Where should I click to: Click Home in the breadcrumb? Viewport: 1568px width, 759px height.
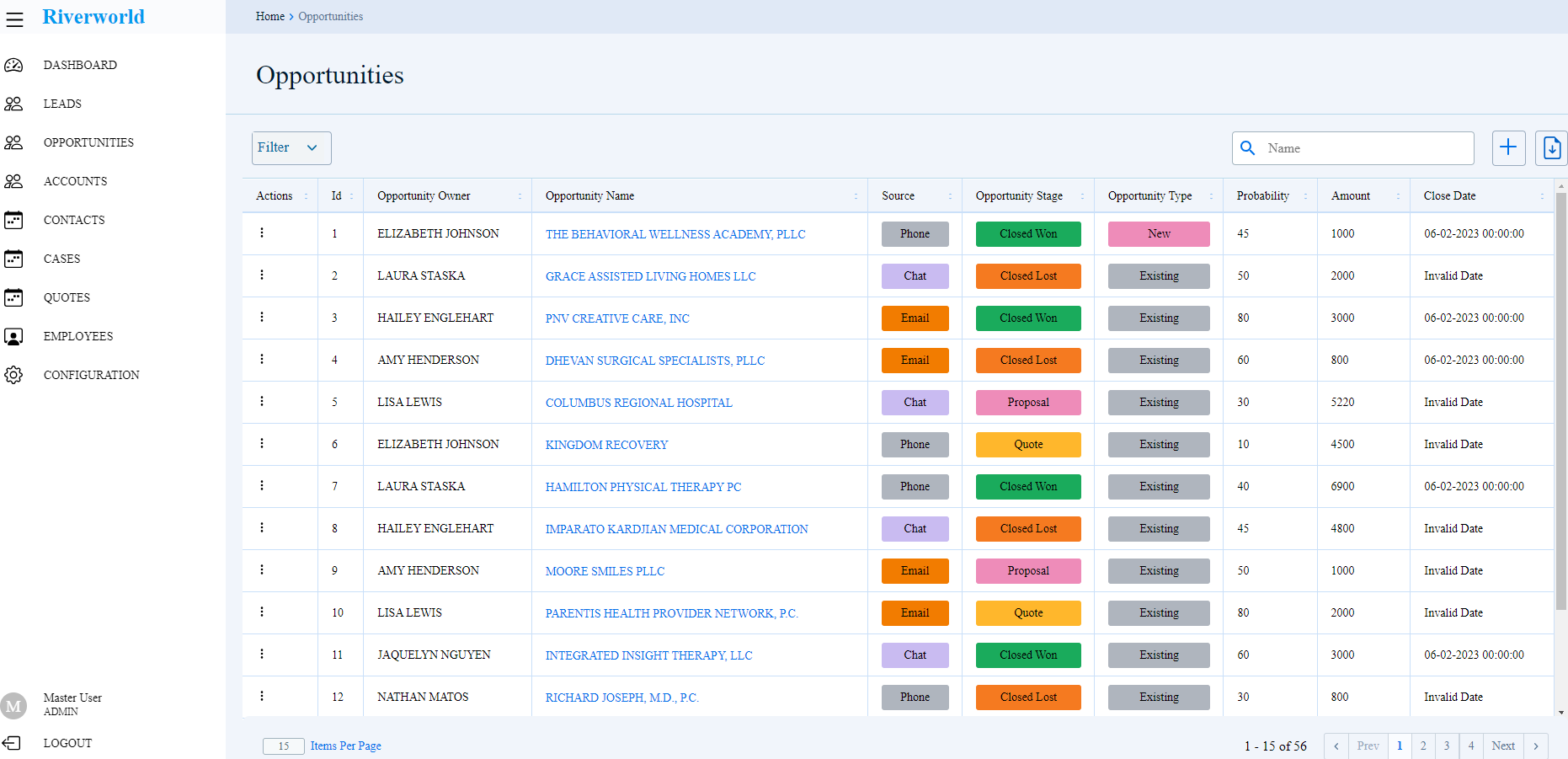tap(269, 16)
